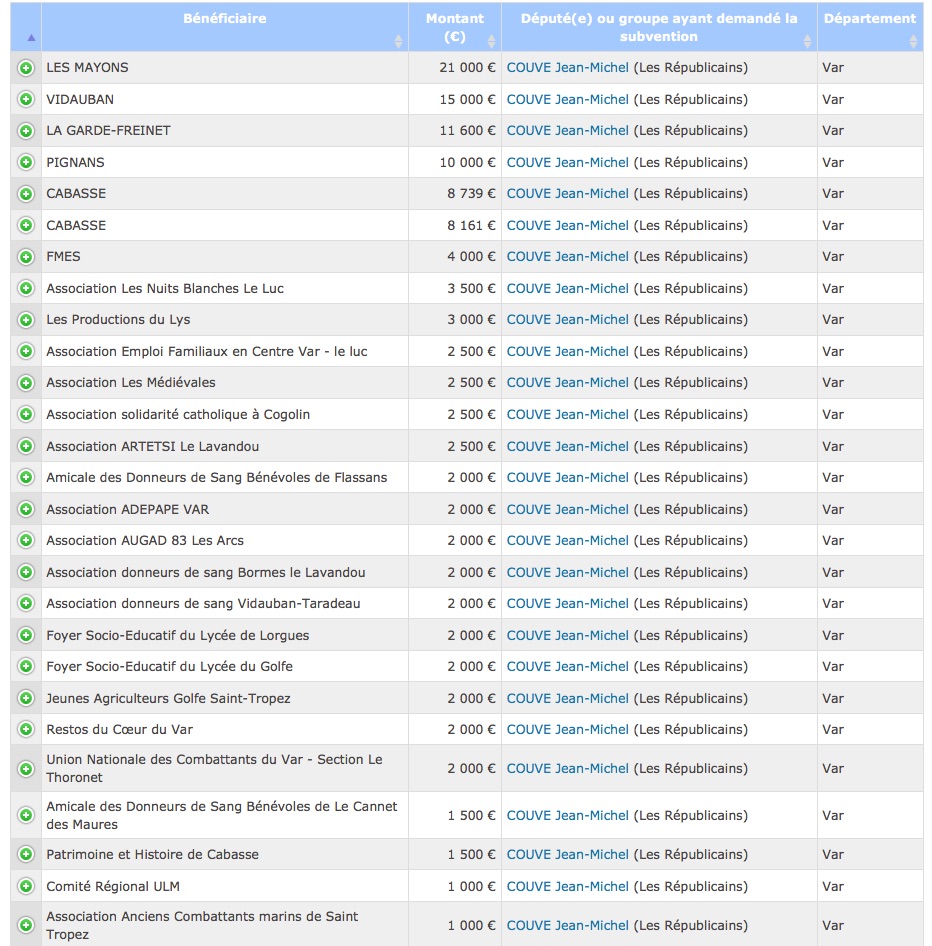Open COUVE Jean-Michel link in PIGNANS row
932x946 pixels.
coord(568,162)
